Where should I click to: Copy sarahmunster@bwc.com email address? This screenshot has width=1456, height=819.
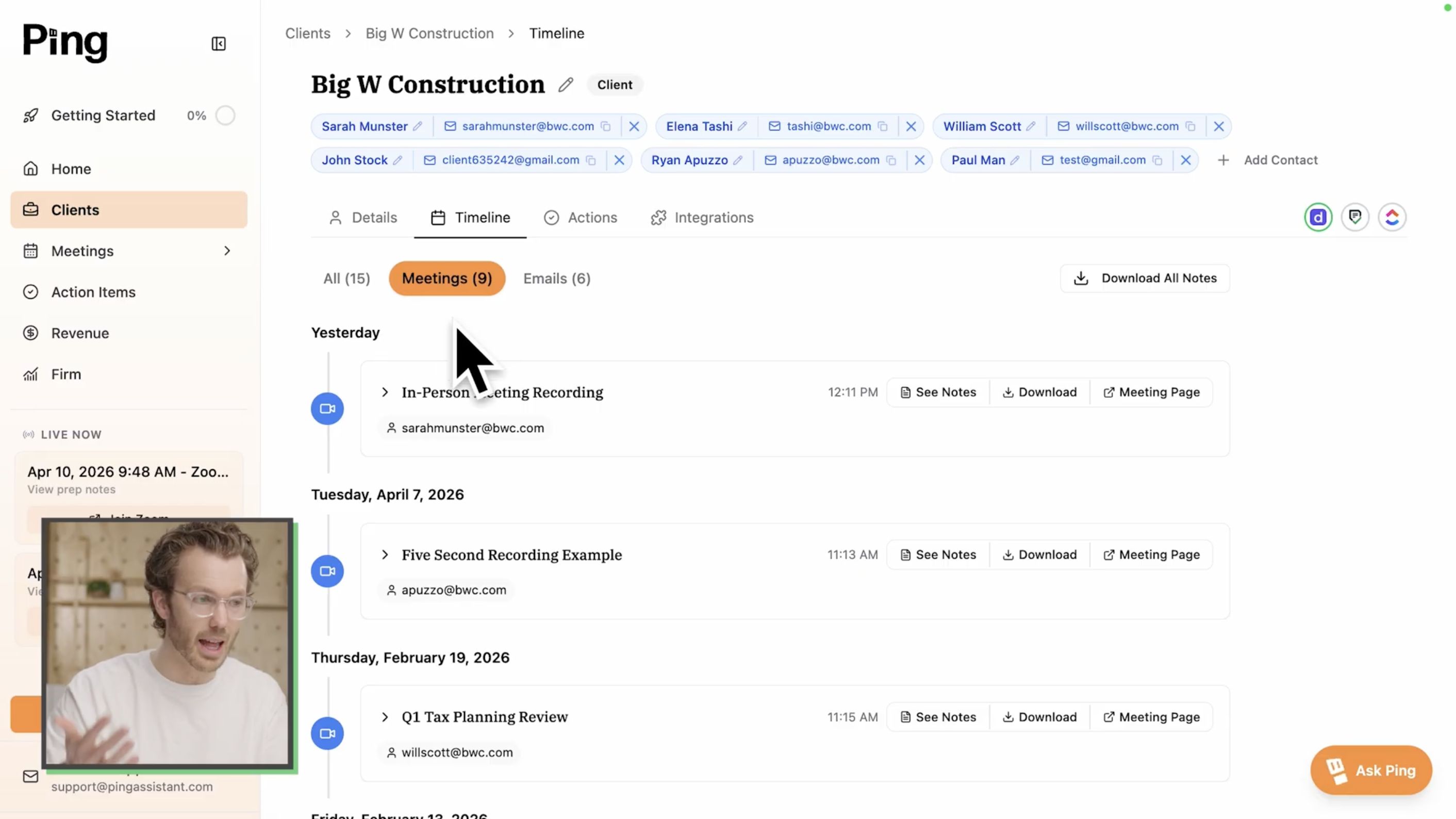click(605, 126)
